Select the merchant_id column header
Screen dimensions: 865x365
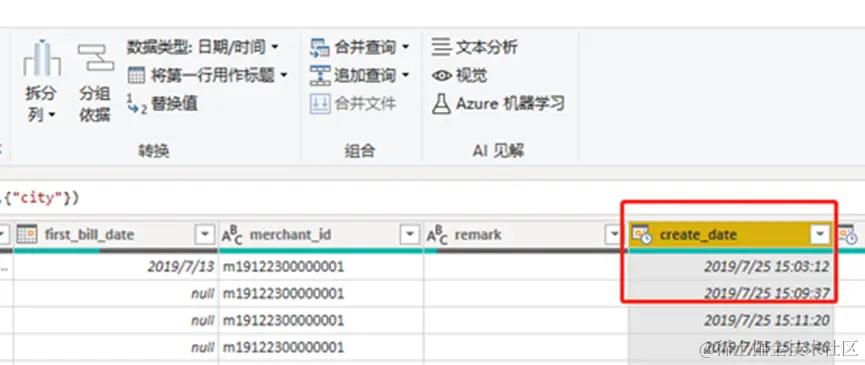(x=321, y=235)
